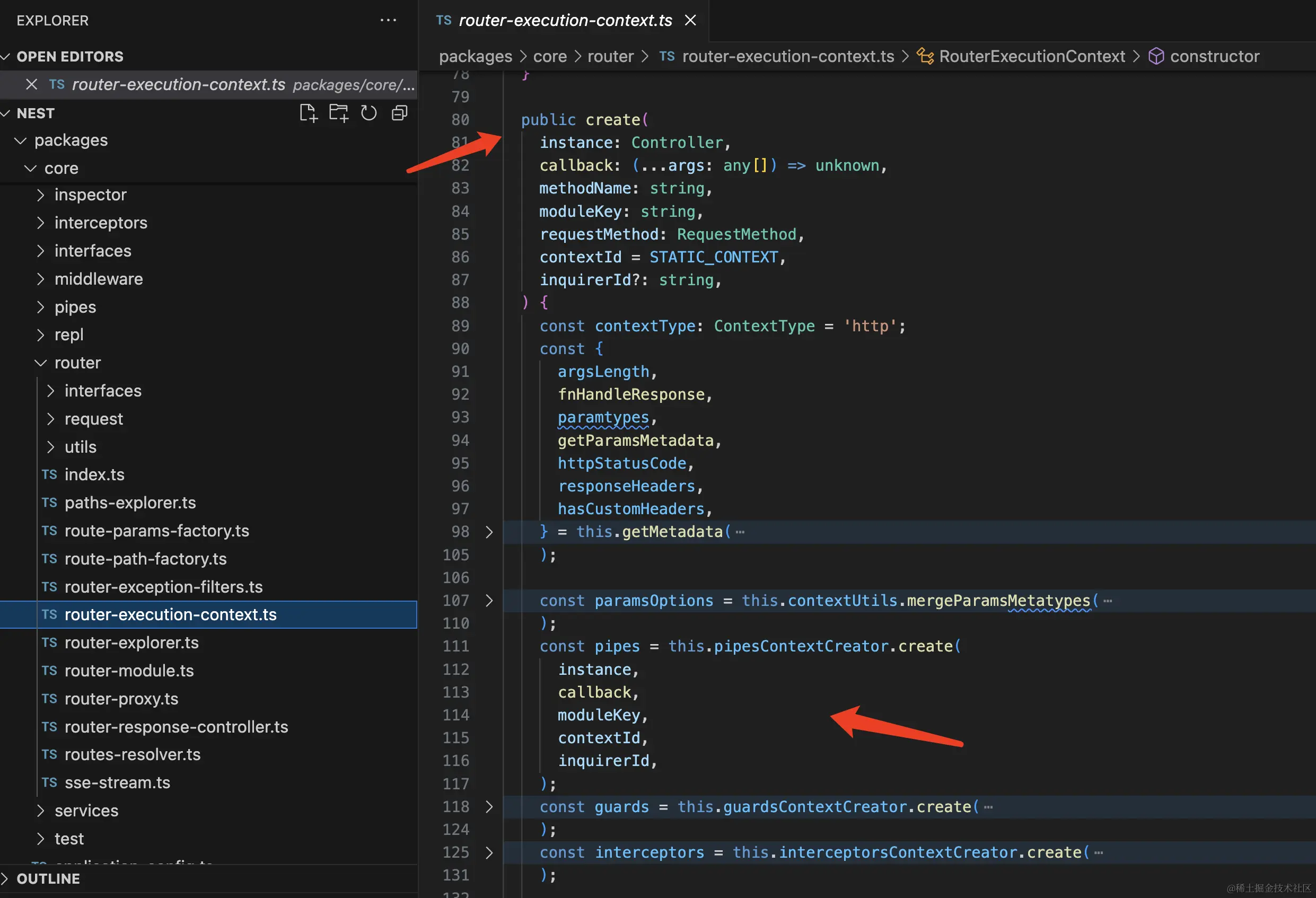Click the RouterExecutionContext class icon in breadcrumb

(x=925, y=56)
